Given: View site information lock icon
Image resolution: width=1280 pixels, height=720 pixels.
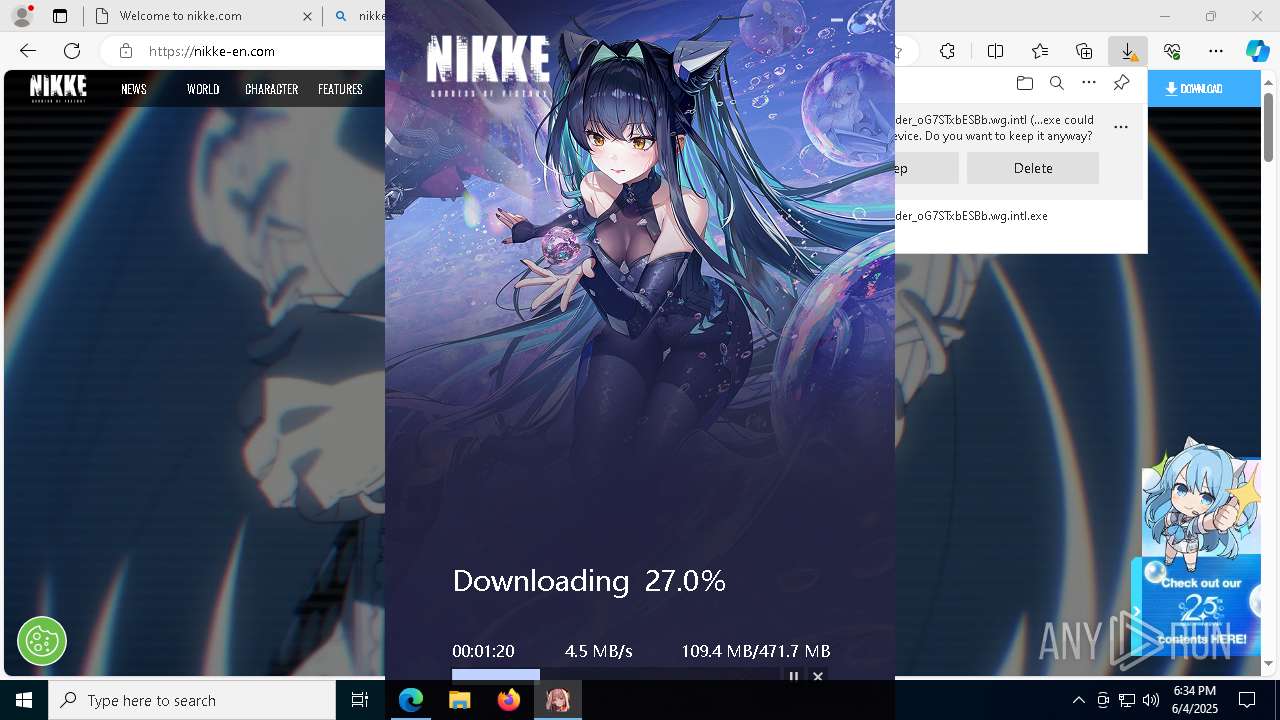Looking at the screenshot, I should coord(125,51).
